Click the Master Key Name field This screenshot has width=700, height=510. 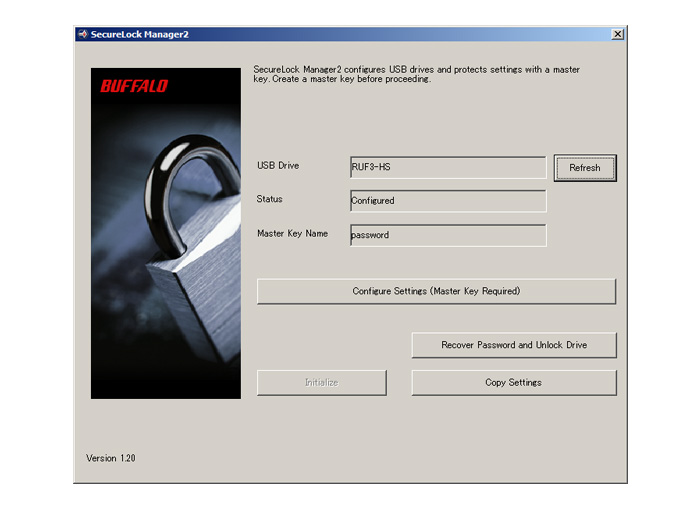coord(448,235)
